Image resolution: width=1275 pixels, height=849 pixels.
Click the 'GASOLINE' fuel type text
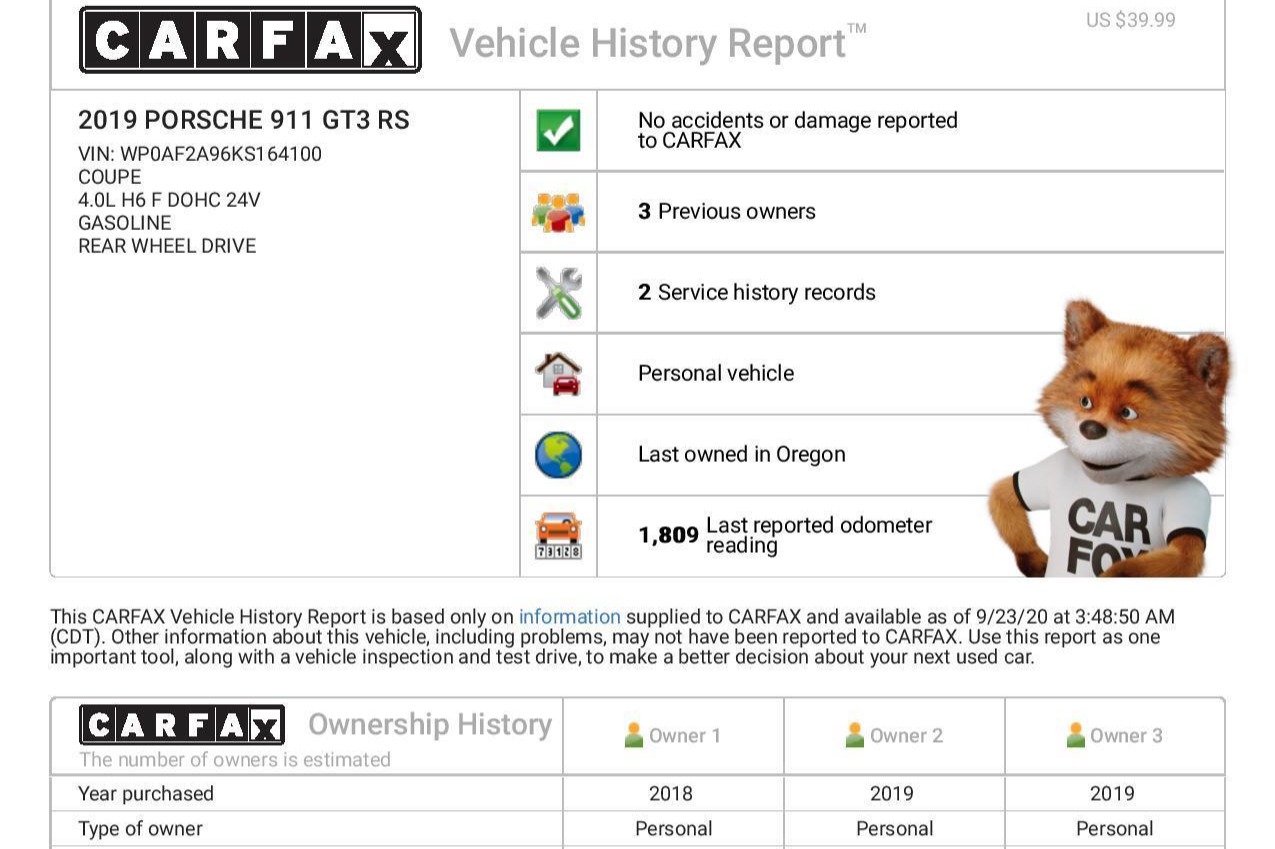tap(125, 223)
